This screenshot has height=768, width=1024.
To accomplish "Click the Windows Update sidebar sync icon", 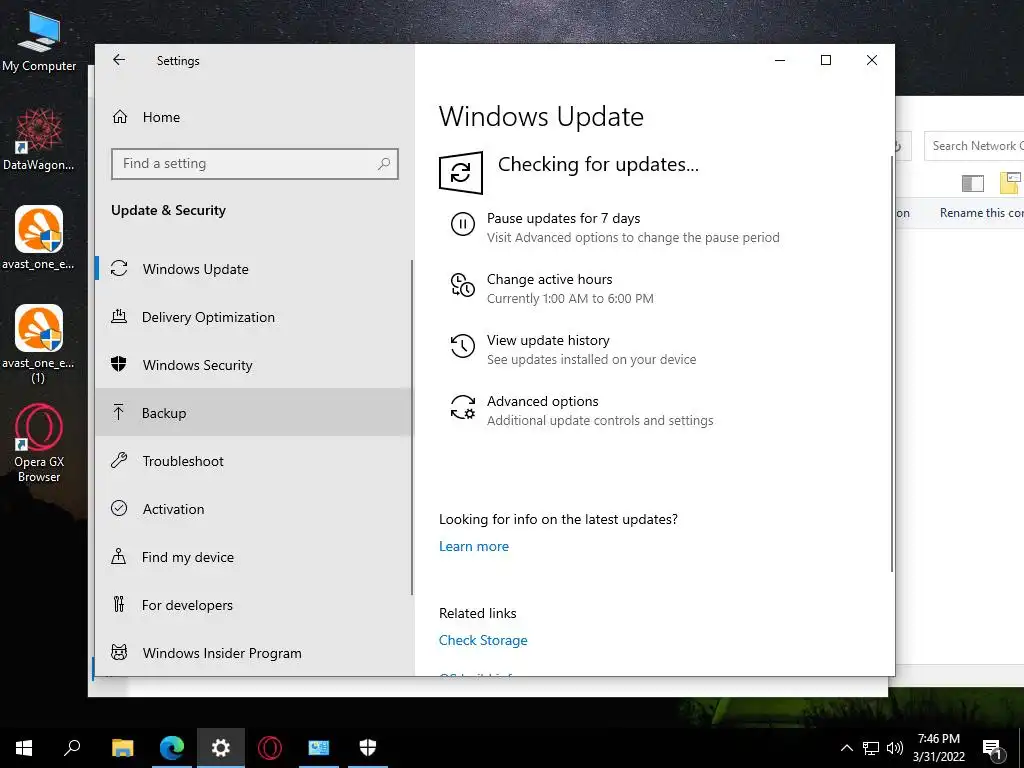I will point(119,268).
